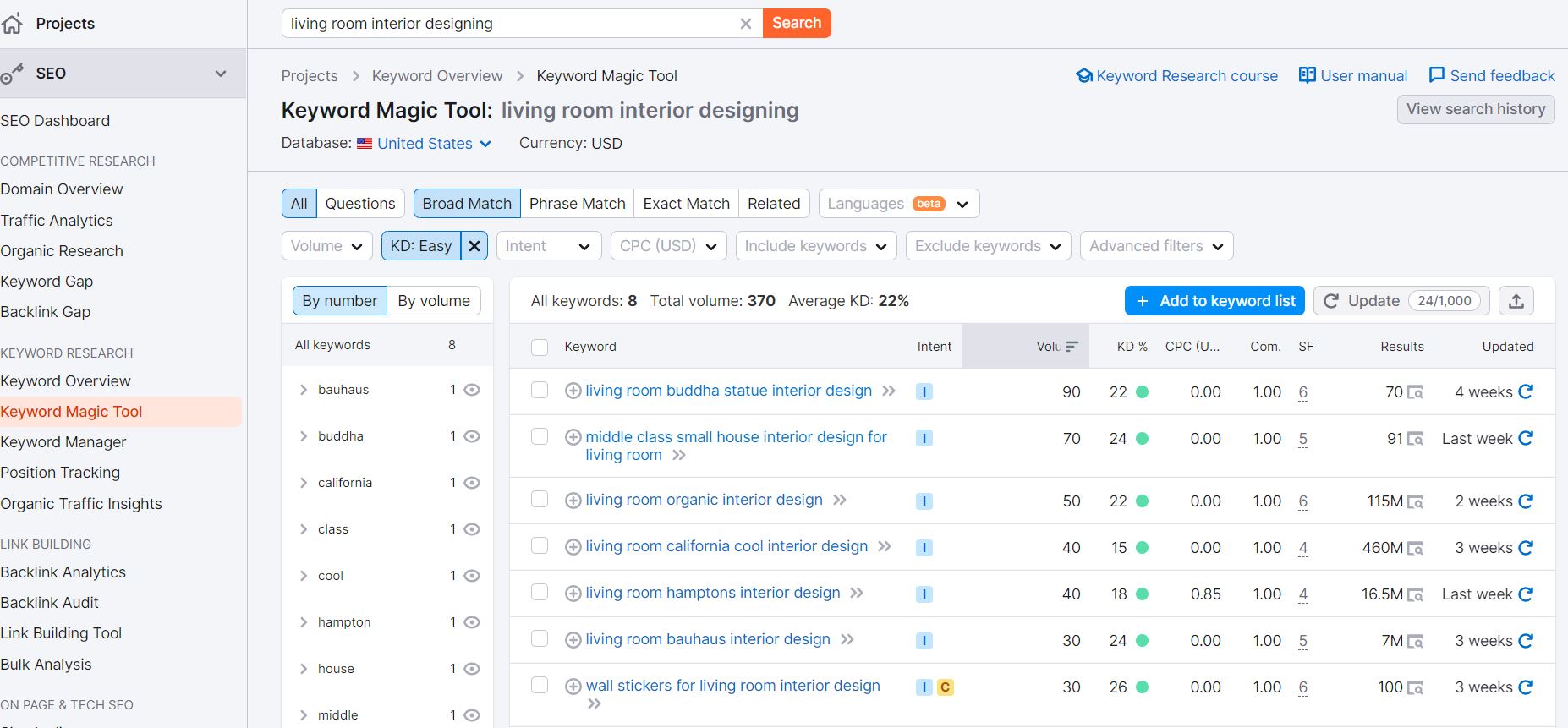
Task: Open Backlink Analytics in sidebar
Action: [x=63, y=572]
